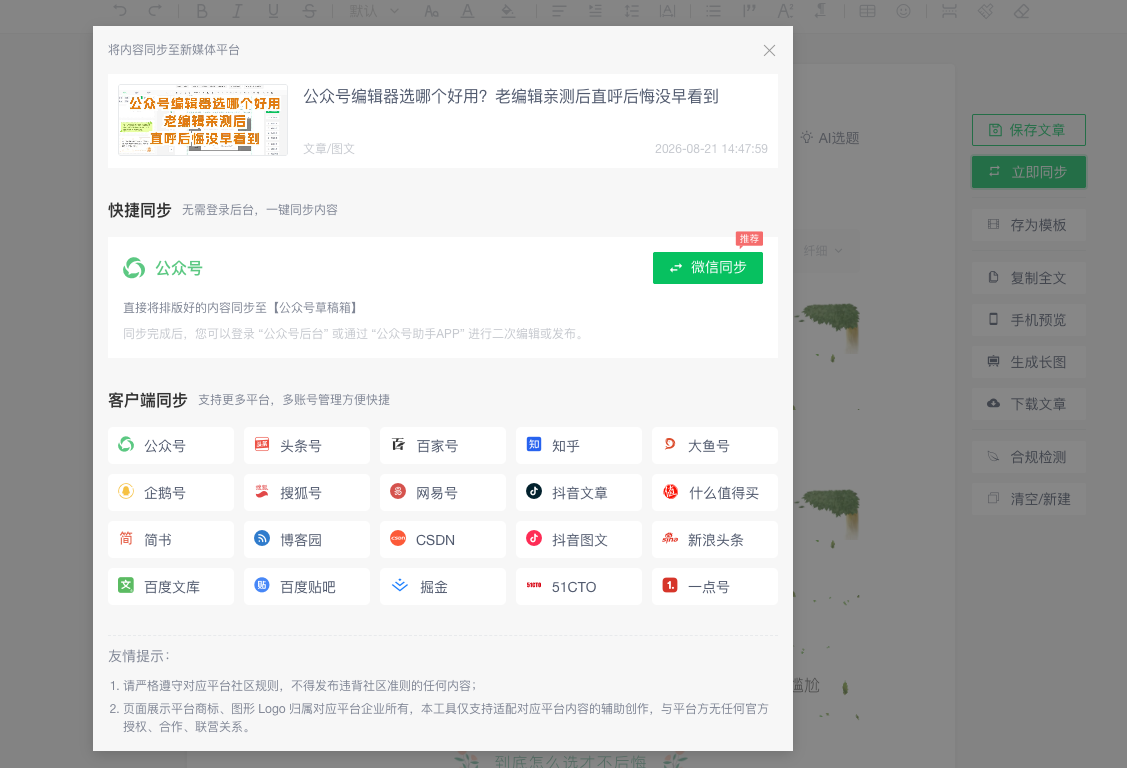Toggle strikethrough formatting in toolbar
Viewport: 1127px width, 768px height.
click(x=309, y=11)
